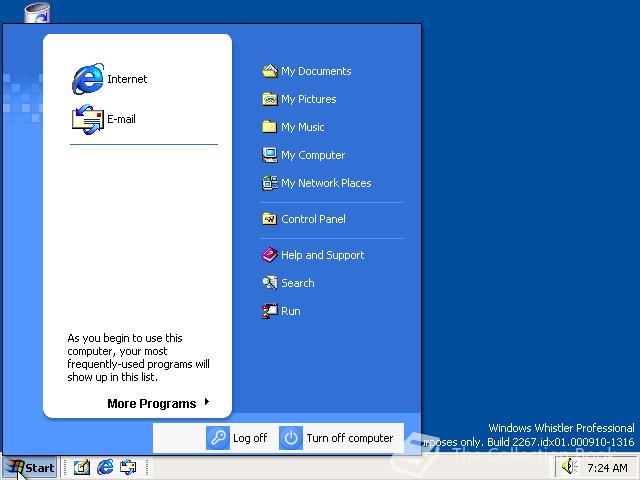This screenshot has width=640, height=480.
Task: Click the Windows Whistler Professional desktop text
Action: tap(561, 428)
